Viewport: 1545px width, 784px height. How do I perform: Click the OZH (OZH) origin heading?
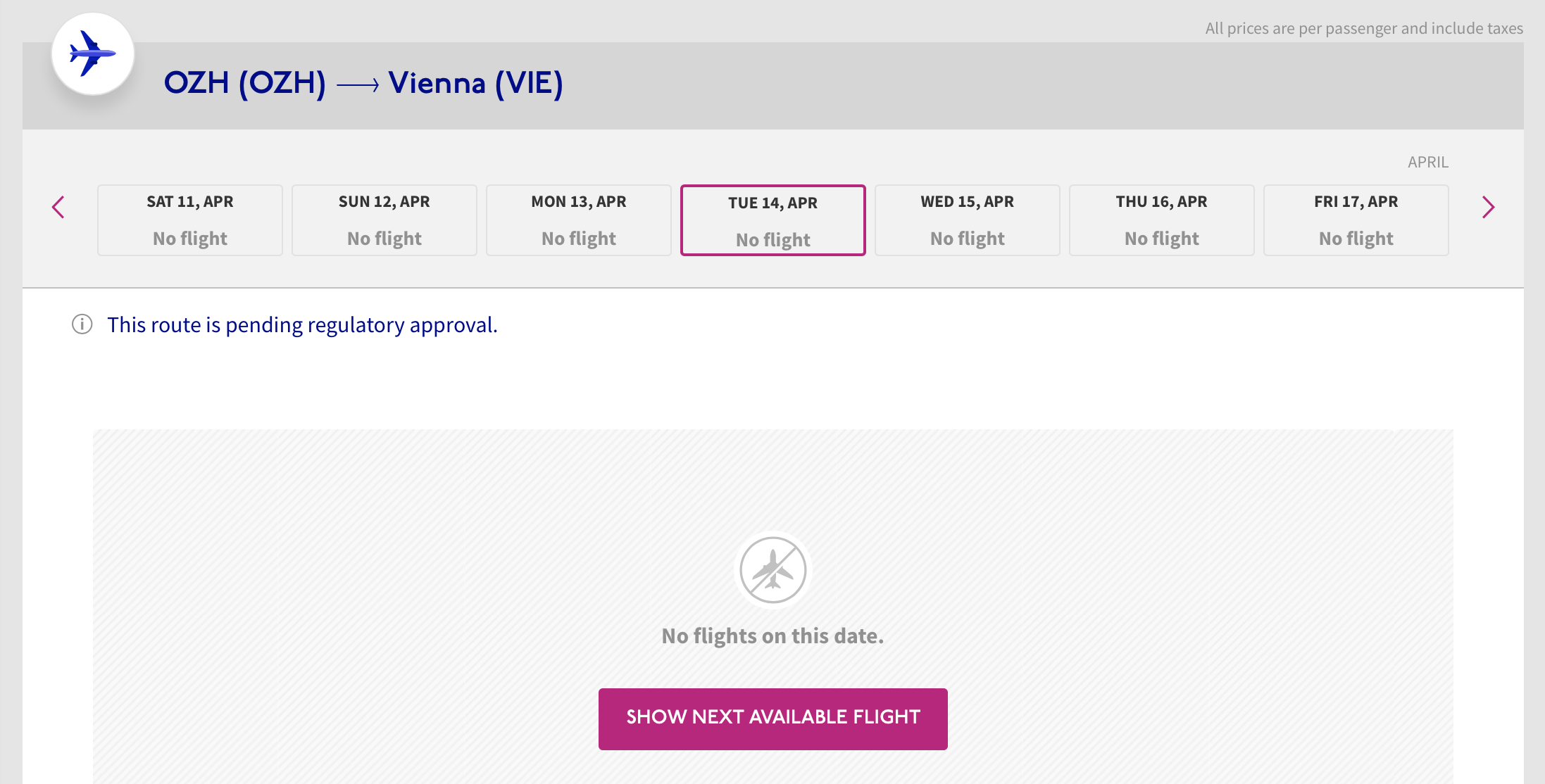point(245,83)
